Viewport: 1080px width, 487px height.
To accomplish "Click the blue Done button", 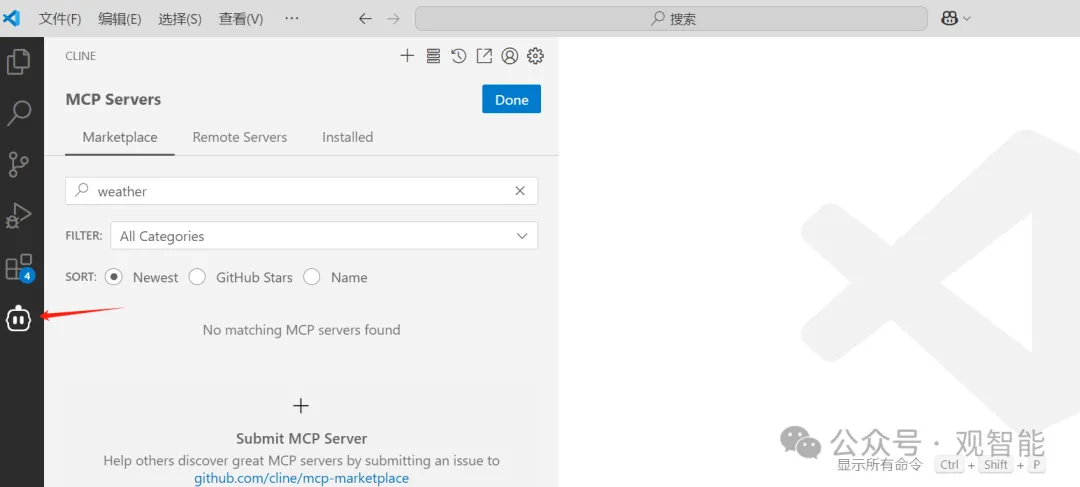I will (x=512, y=99).
